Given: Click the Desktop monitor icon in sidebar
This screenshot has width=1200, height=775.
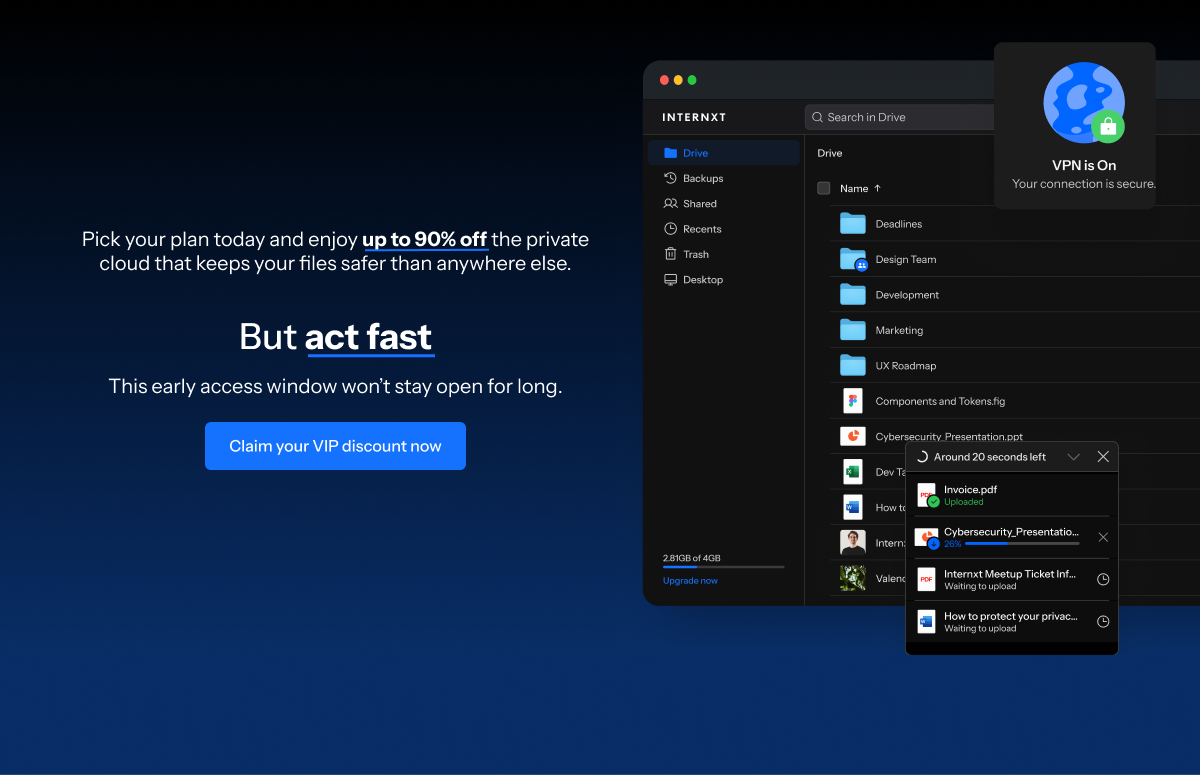Looking at the screenshot, I should point(670,280).
